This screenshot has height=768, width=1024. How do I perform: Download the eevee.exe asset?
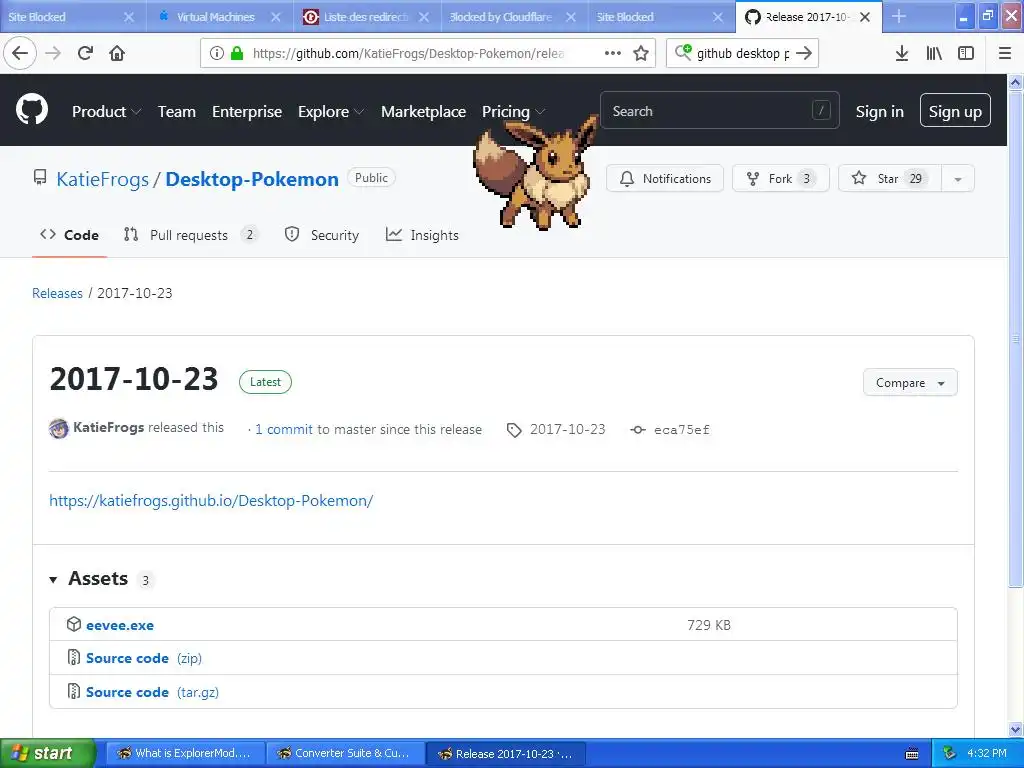pyautogui.click(x=120, y=625)
